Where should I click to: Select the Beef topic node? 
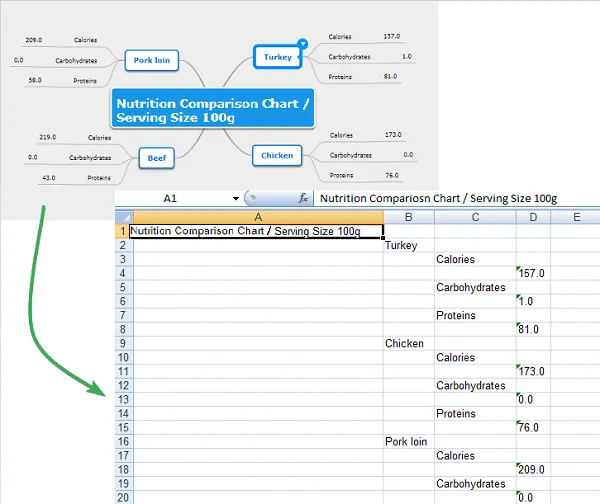click(154, 157)
